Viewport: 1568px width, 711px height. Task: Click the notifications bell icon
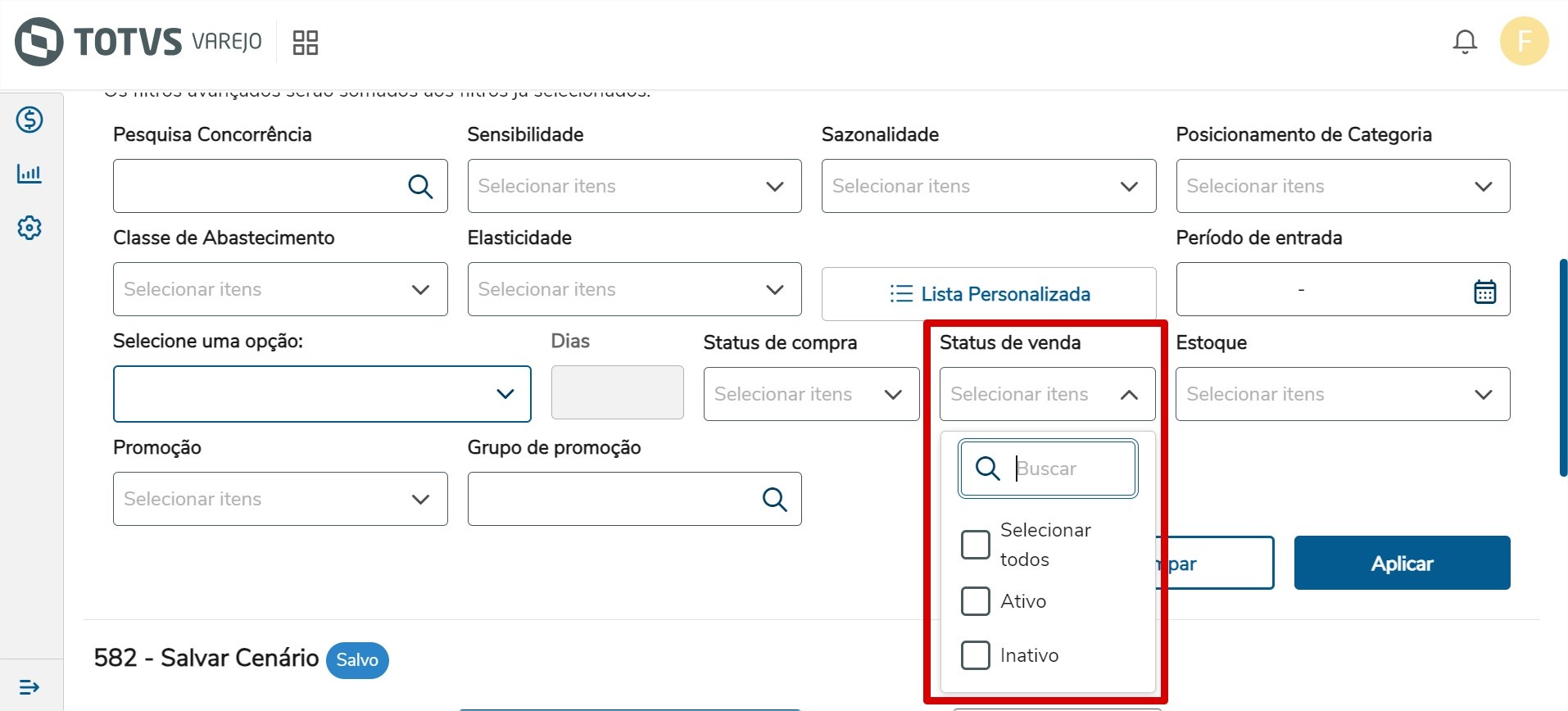point(1465,42)
